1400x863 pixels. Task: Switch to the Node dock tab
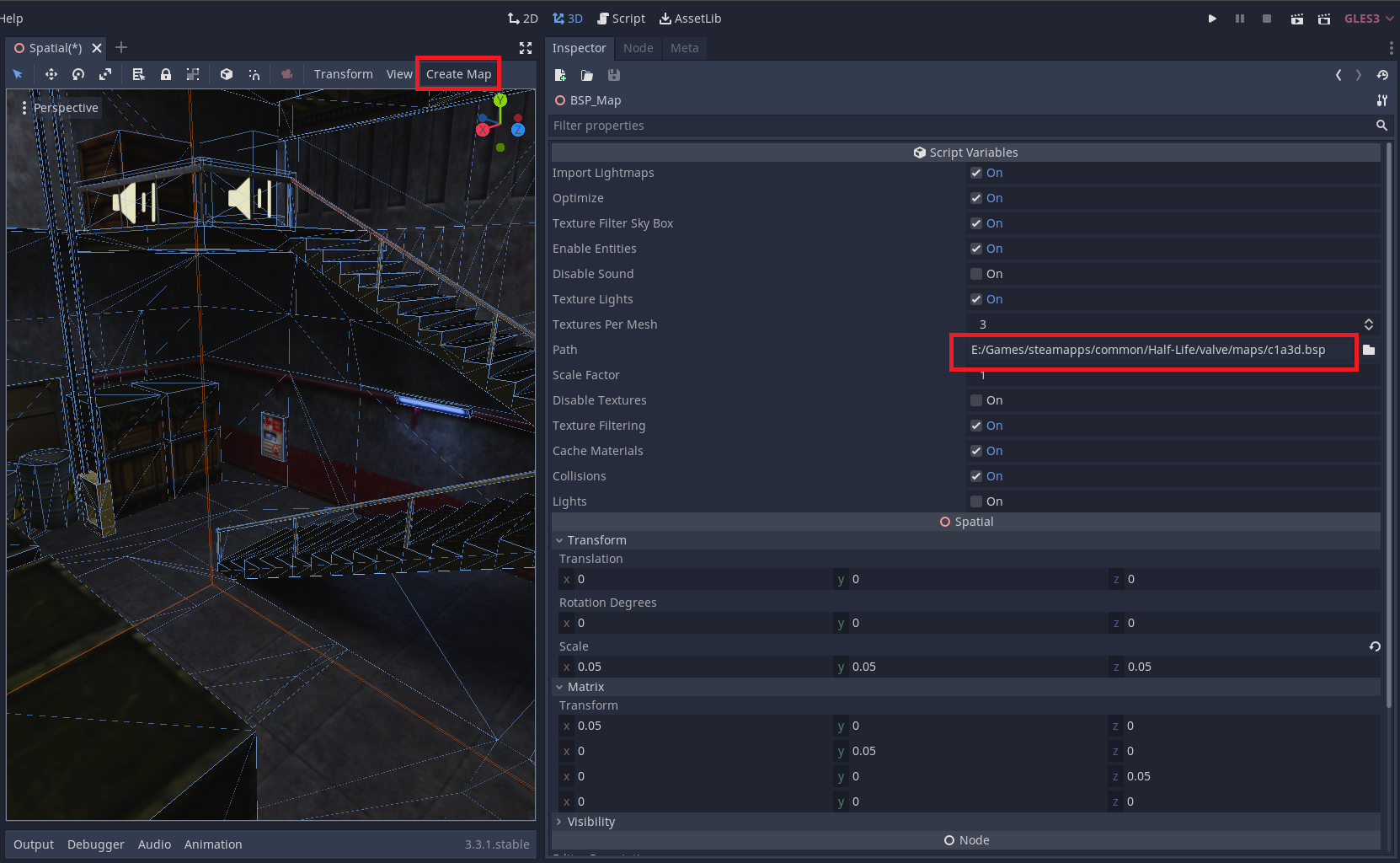(x=639, y=48)
